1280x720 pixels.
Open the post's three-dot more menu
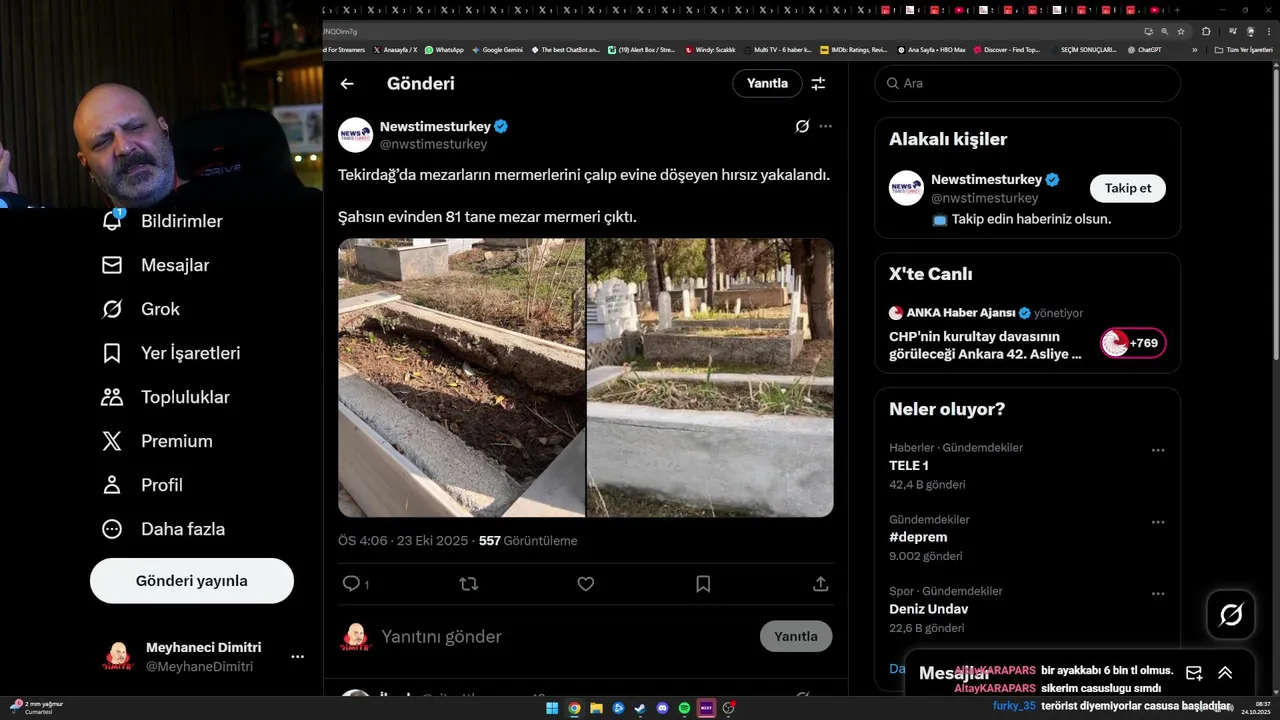[x=825, y=126]
